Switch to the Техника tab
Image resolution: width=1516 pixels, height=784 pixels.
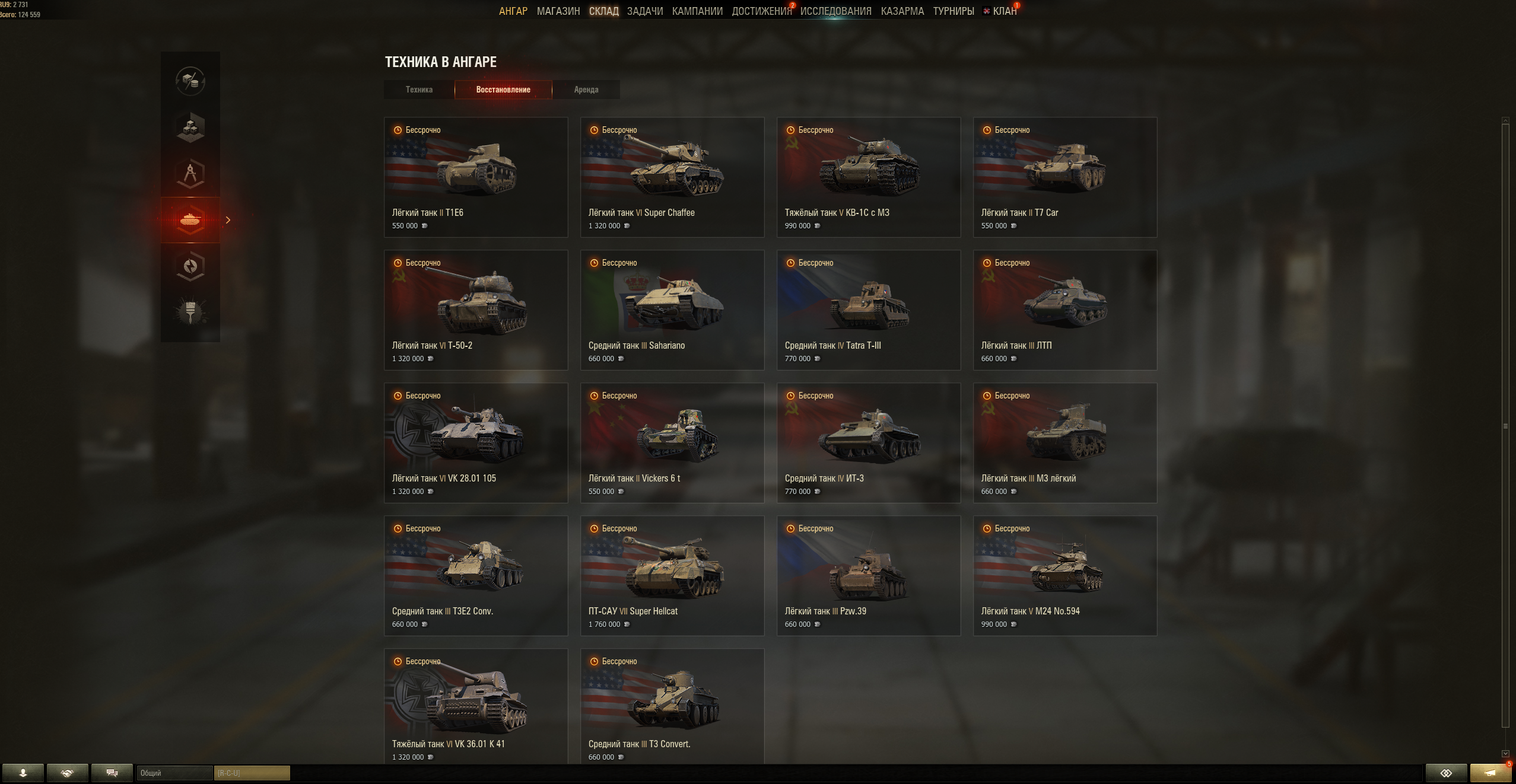419,90
